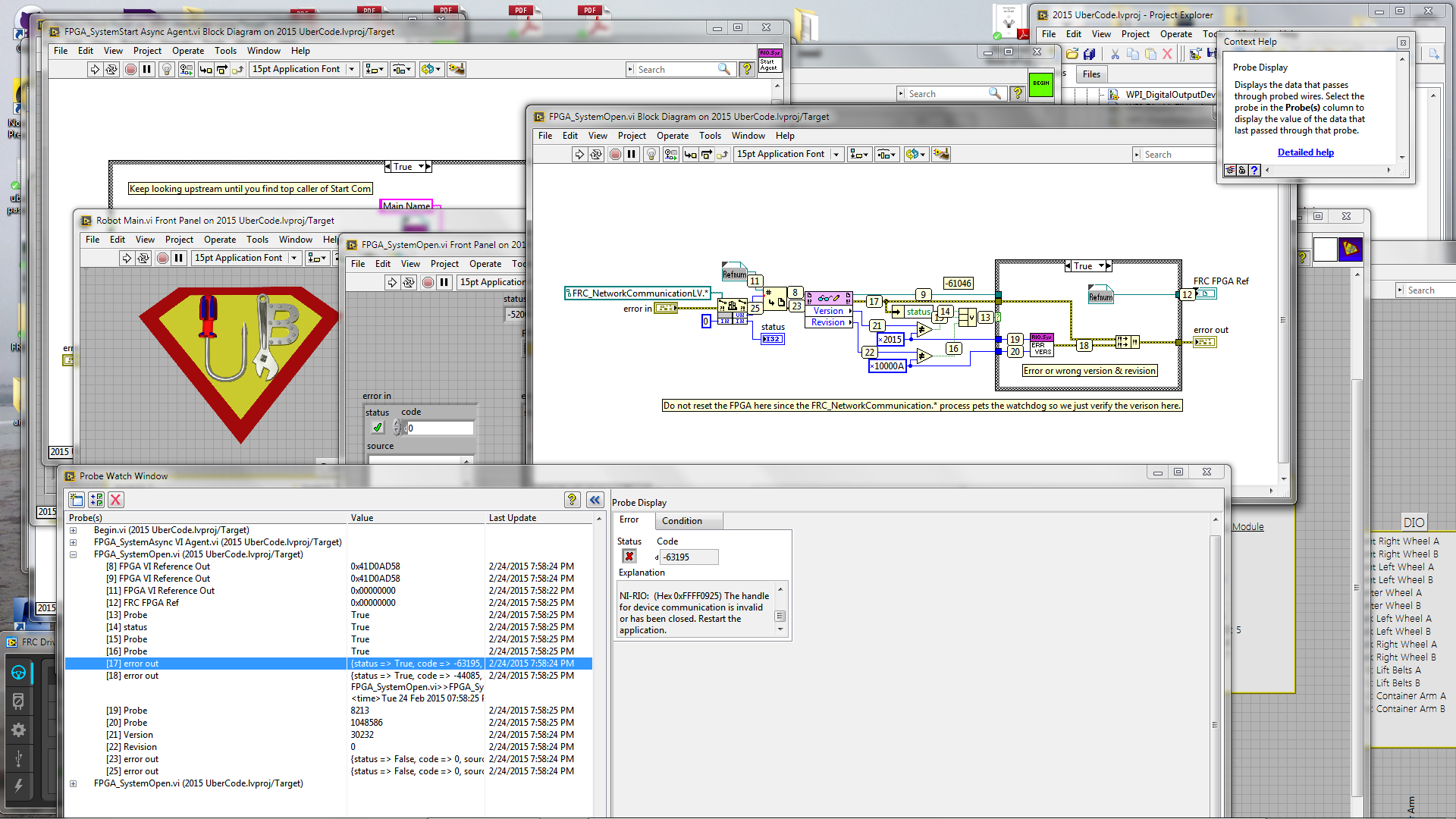The width and height of the screenshot is (1456, 819).
Task: Click Context Help button in FPGA_SystemStart Async Agent
Action: point(747,69)
